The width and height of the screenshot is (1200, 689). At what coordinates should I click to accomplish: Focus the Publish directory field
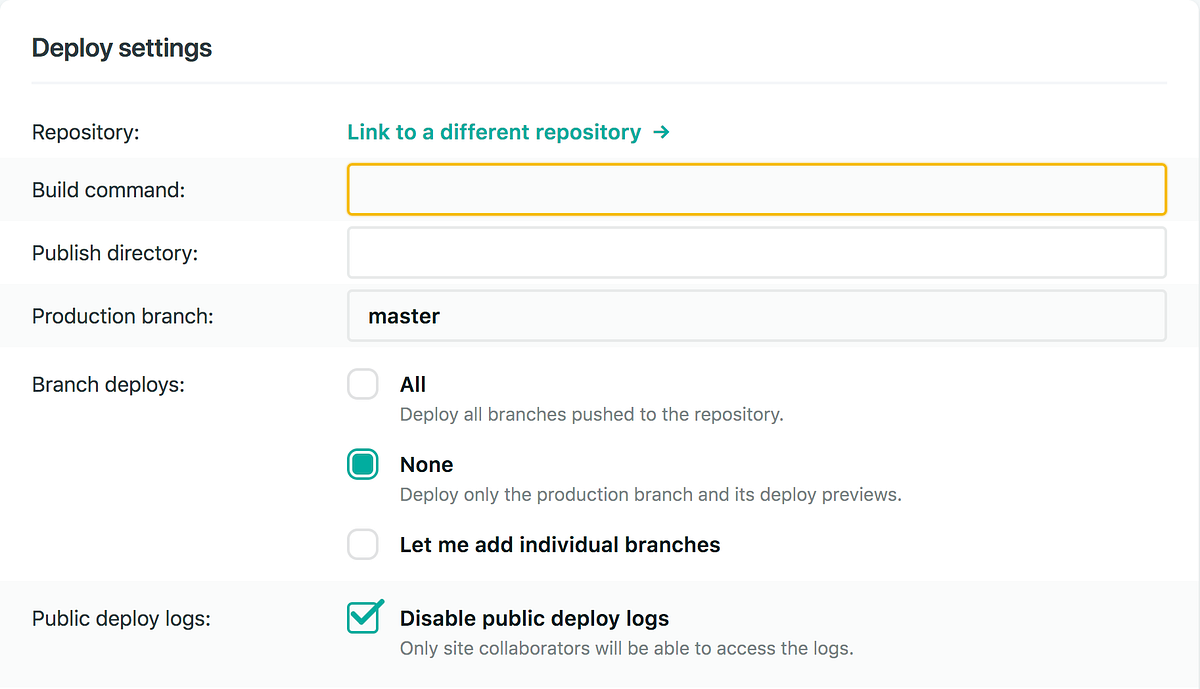[x=757, y=252]
